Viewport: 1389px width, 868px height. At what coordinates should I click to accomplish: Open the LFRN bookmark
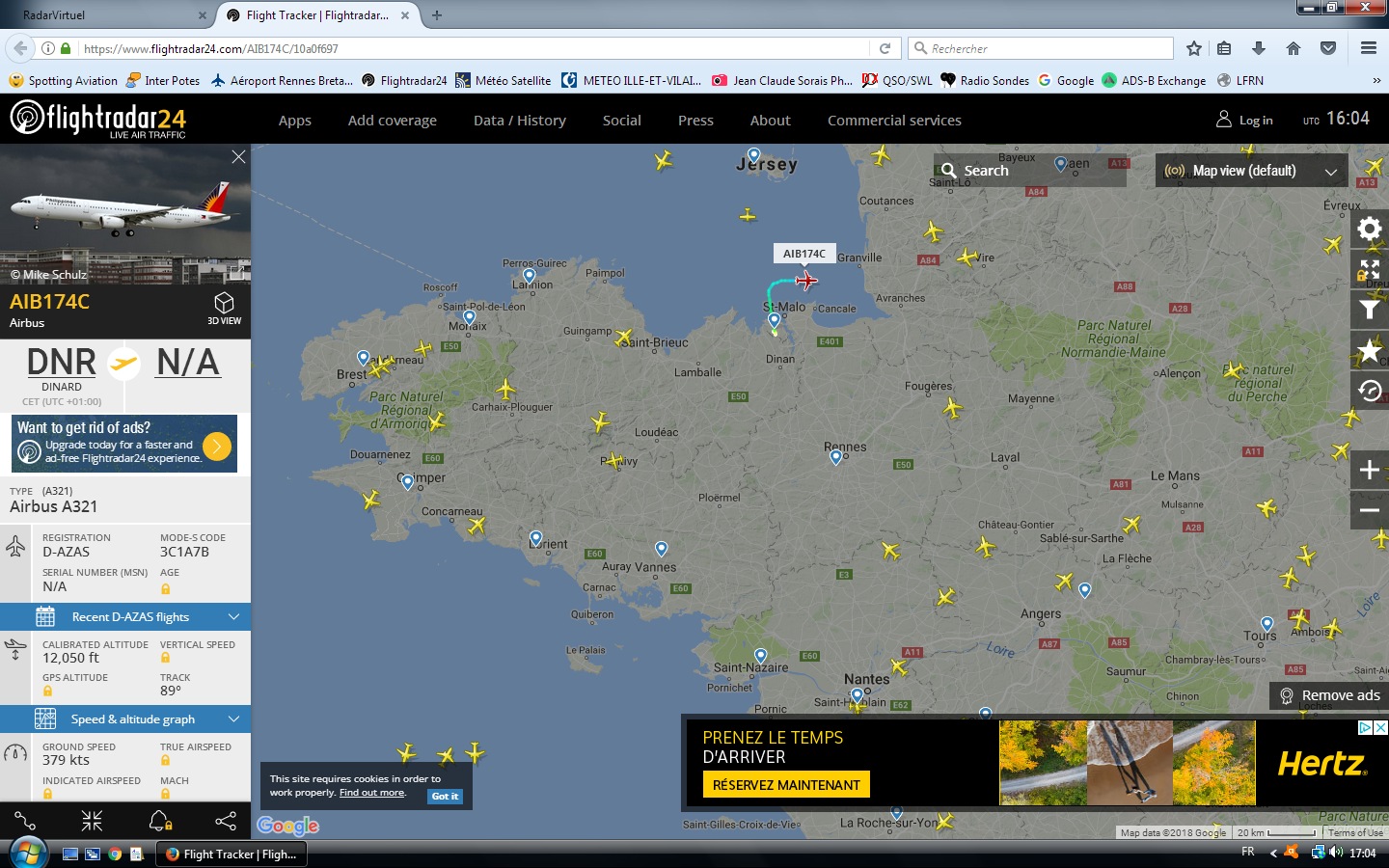point(1240,81)
